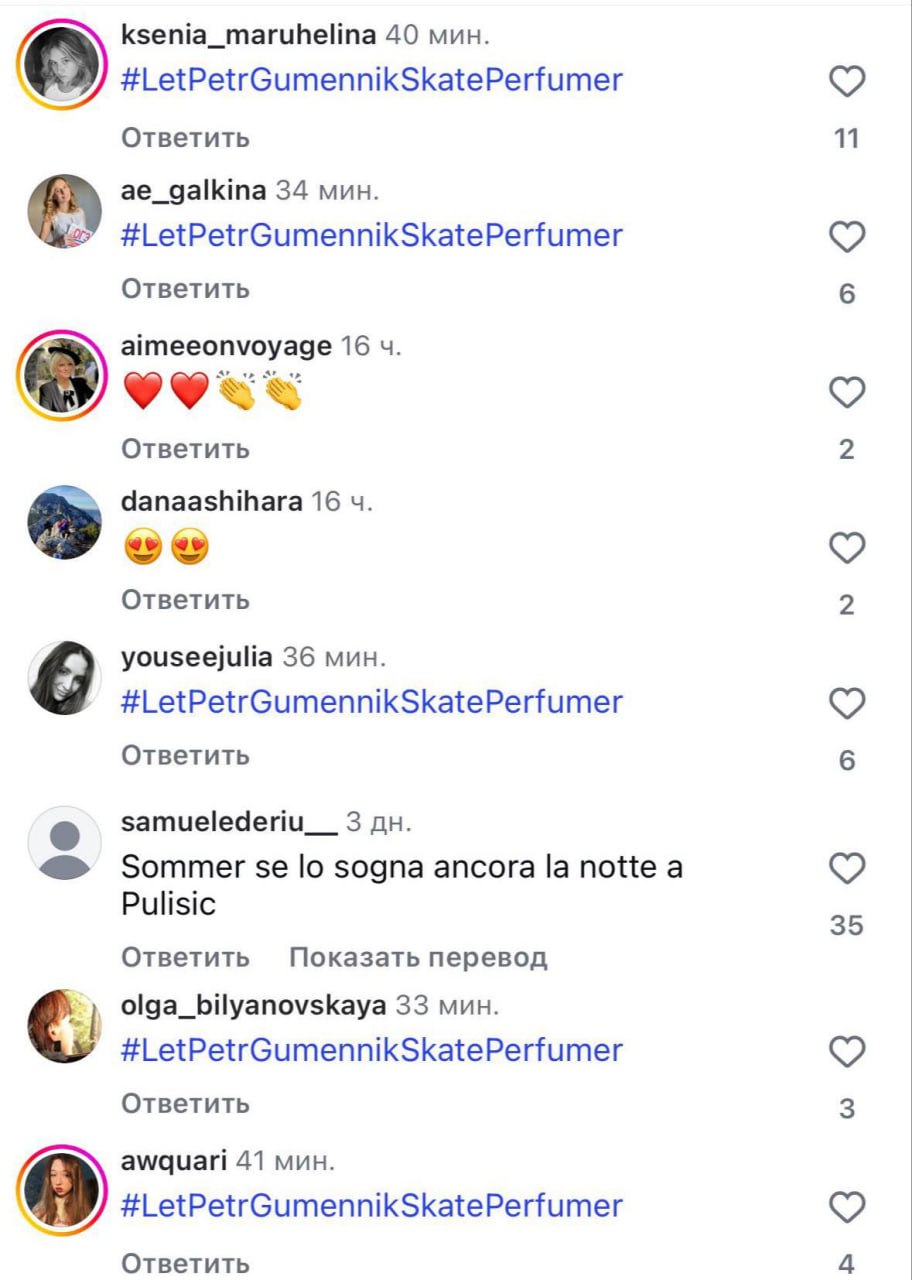Reply to ae_galkina's comment

click(x=185, y=290)
